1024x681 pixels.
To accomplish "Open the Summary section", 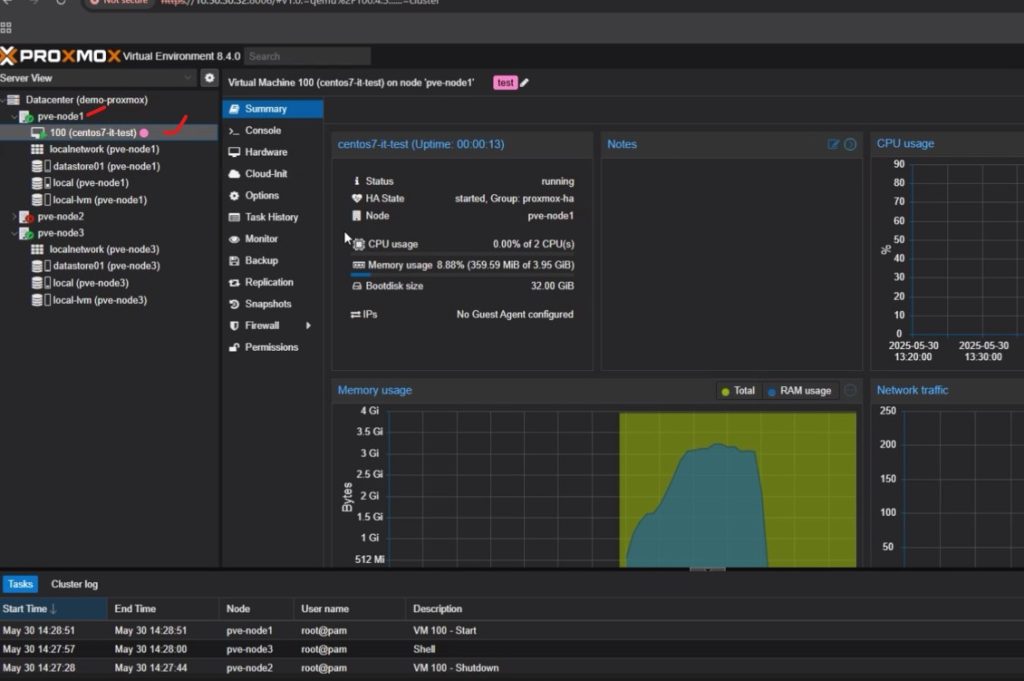I will pos(272,109).
